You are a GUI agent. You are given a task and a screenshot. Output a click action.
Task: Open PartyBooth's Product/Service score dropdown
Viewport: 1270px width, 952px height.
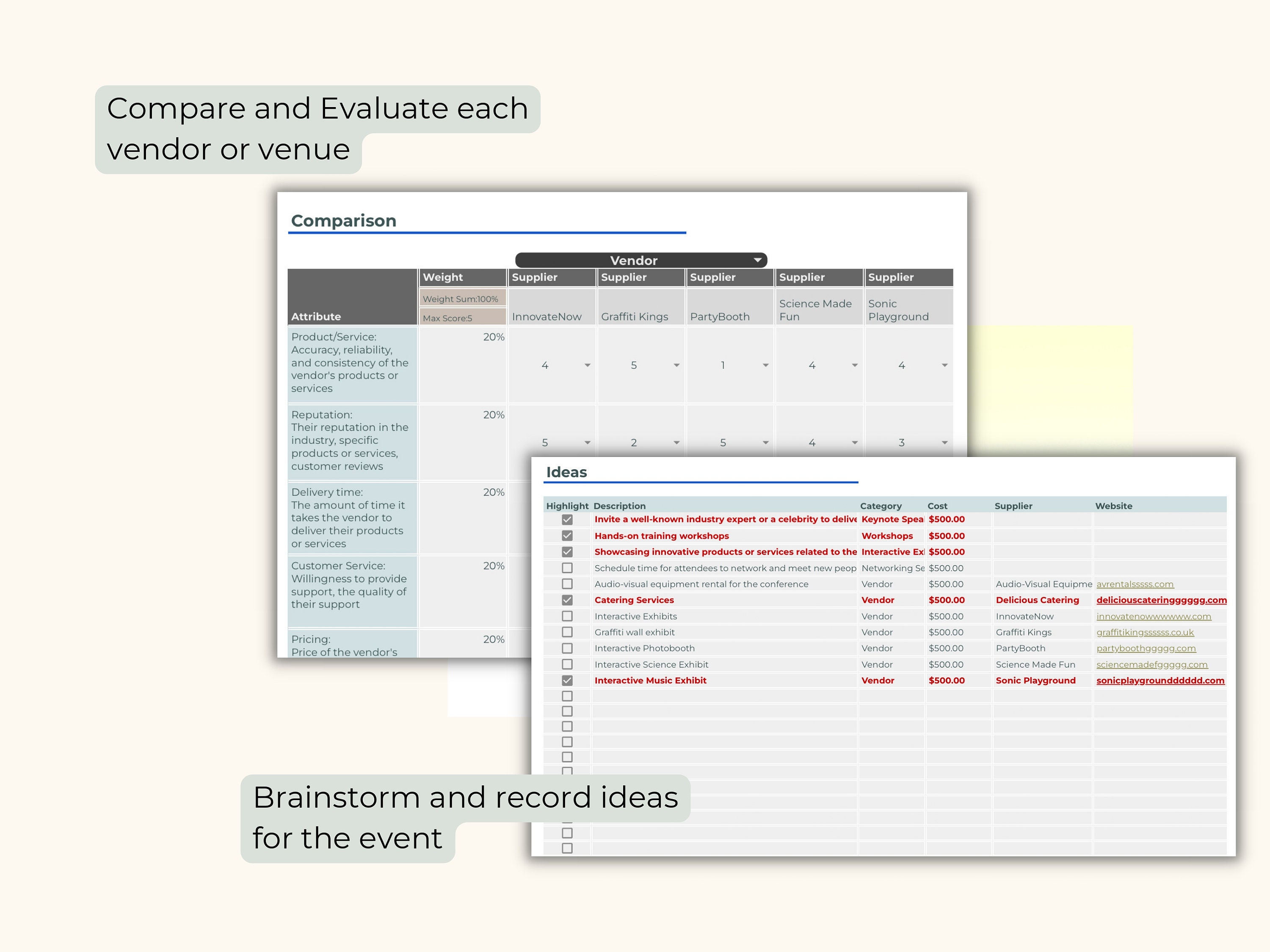(x=765, y=365)
